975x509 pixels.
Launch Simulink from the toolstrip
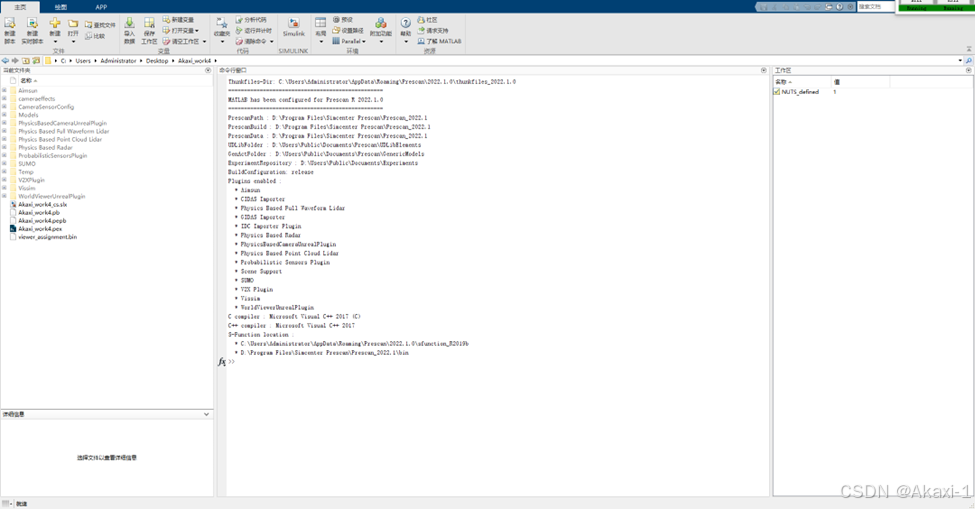click(x=293, y=27)
